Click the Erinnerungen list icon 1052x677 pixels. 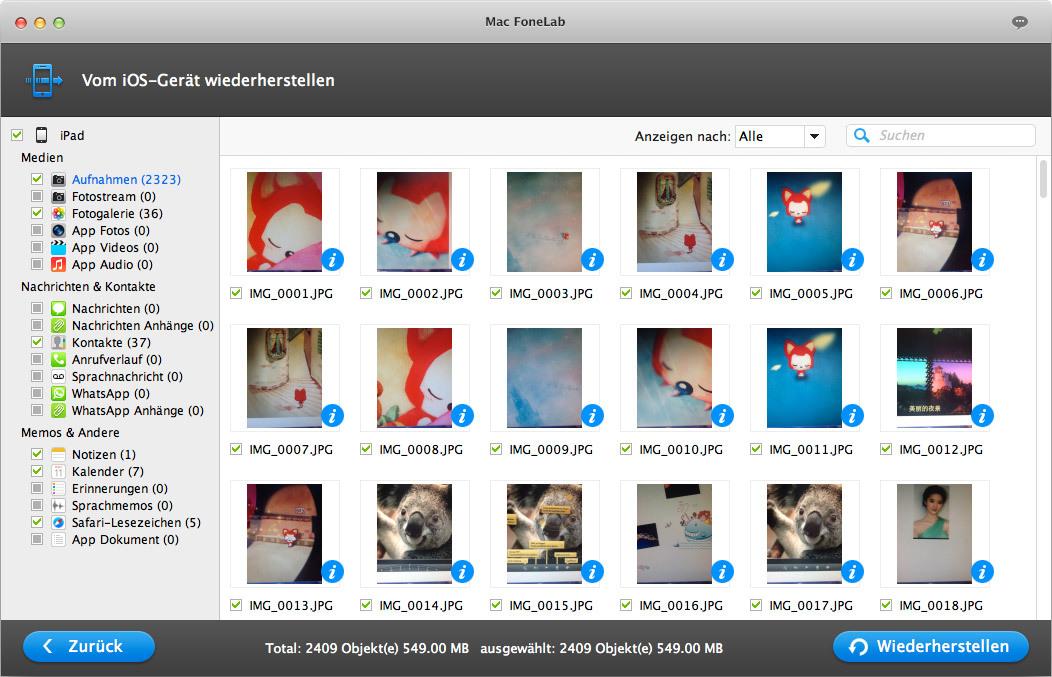pos(58,488)
